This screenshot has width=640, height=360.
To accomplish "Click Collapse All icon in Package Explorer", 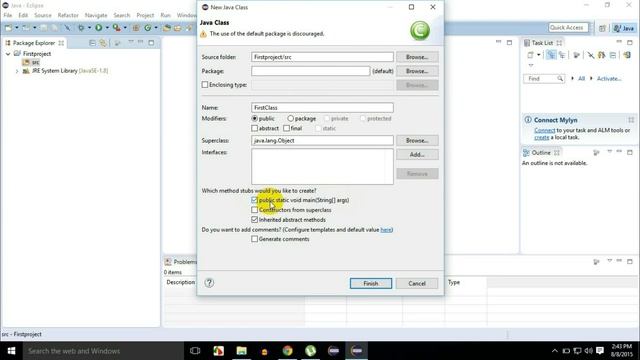I will click(92, 43).
